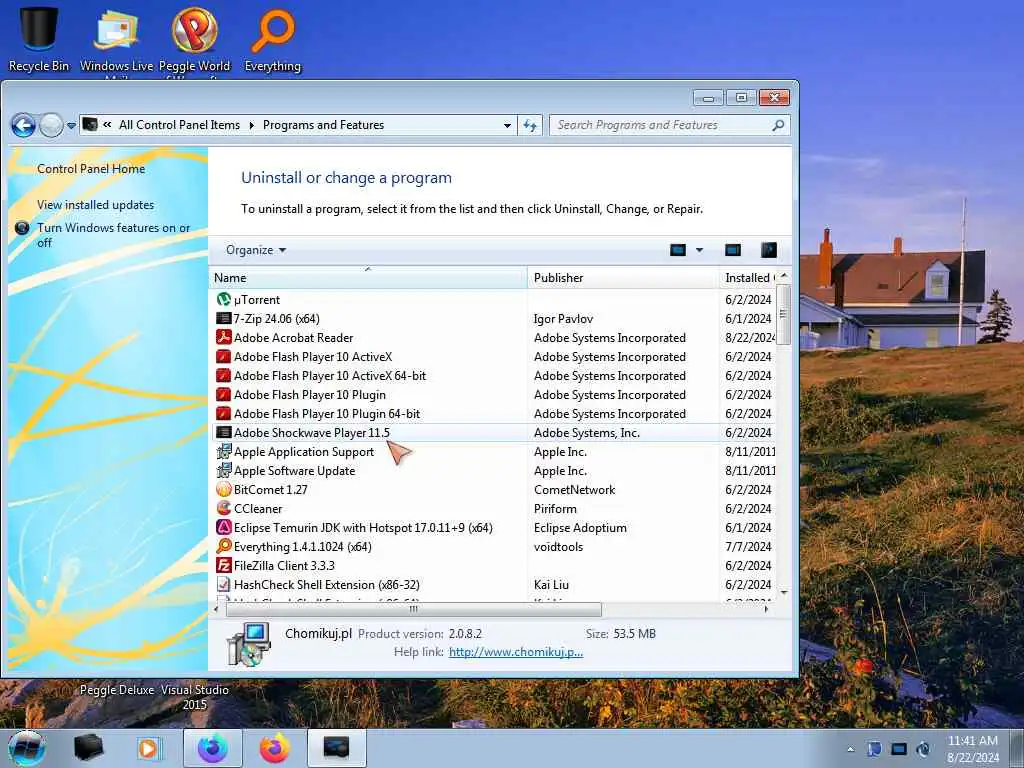Open the Organize dropdown menu
The image size is (1024, 768).
255,250
